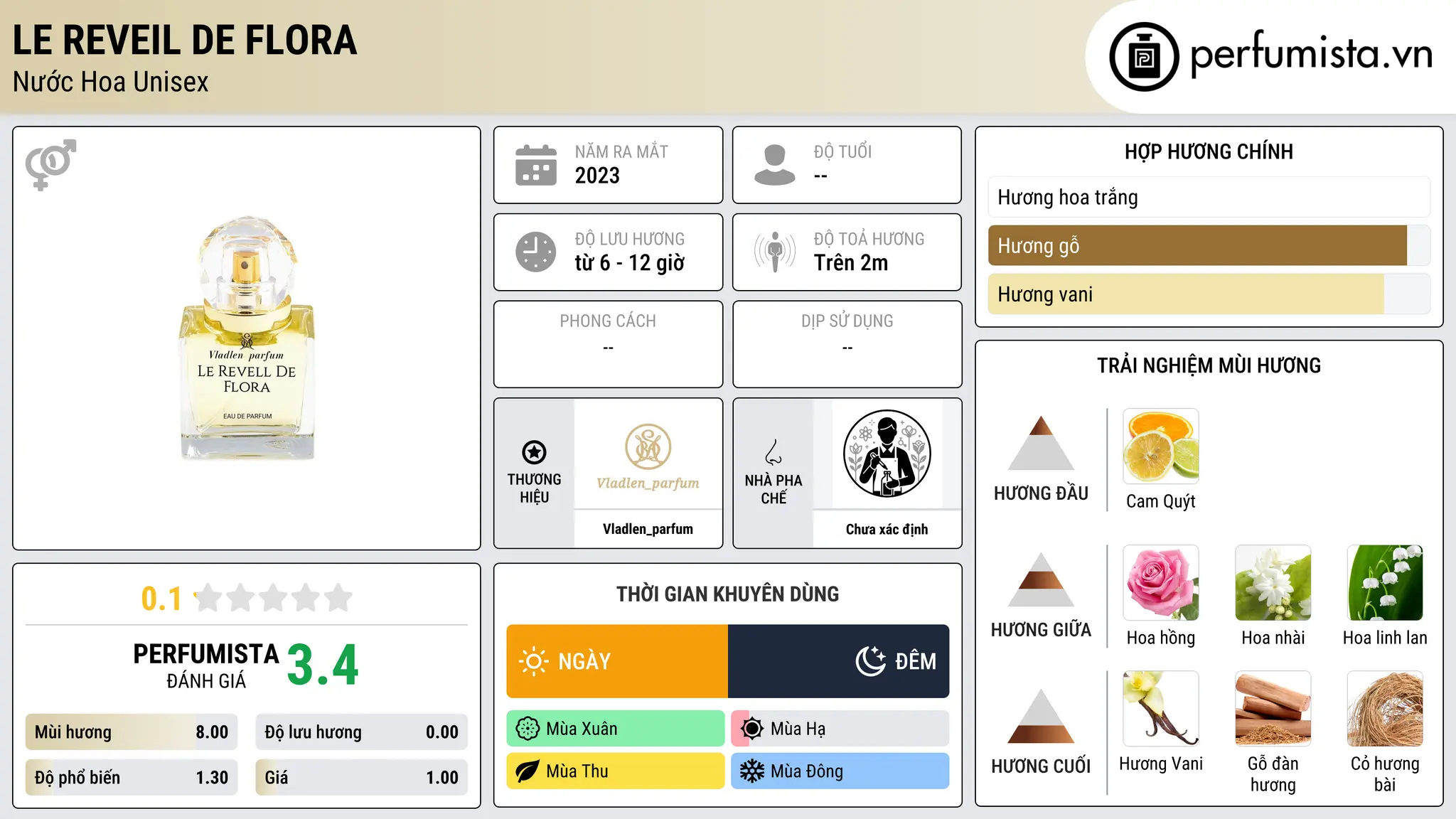This screenshot has width=1456, height=819.
Task: Click the clock icon beside Độ lưu hương
Action: (x=536, y=252)
